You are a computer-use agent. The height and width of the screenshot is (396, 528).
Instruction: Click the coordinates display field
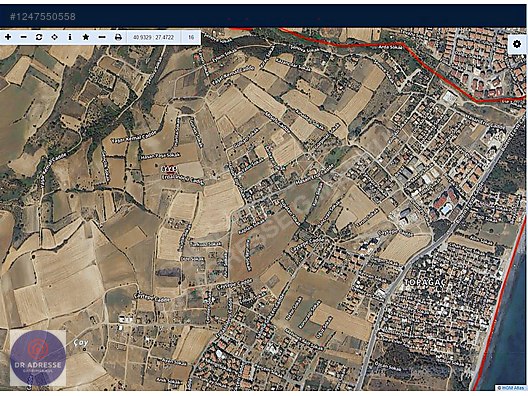[x=154, y=37]
